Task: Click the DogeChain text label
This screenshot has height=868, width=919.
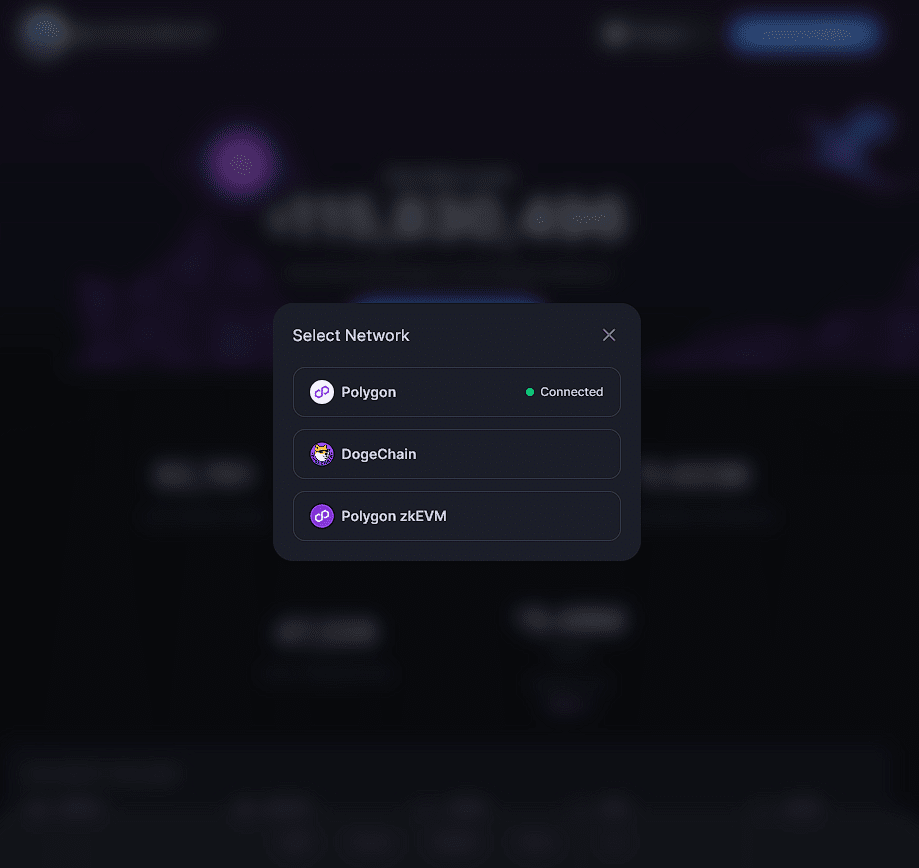Action: point(379,454)
